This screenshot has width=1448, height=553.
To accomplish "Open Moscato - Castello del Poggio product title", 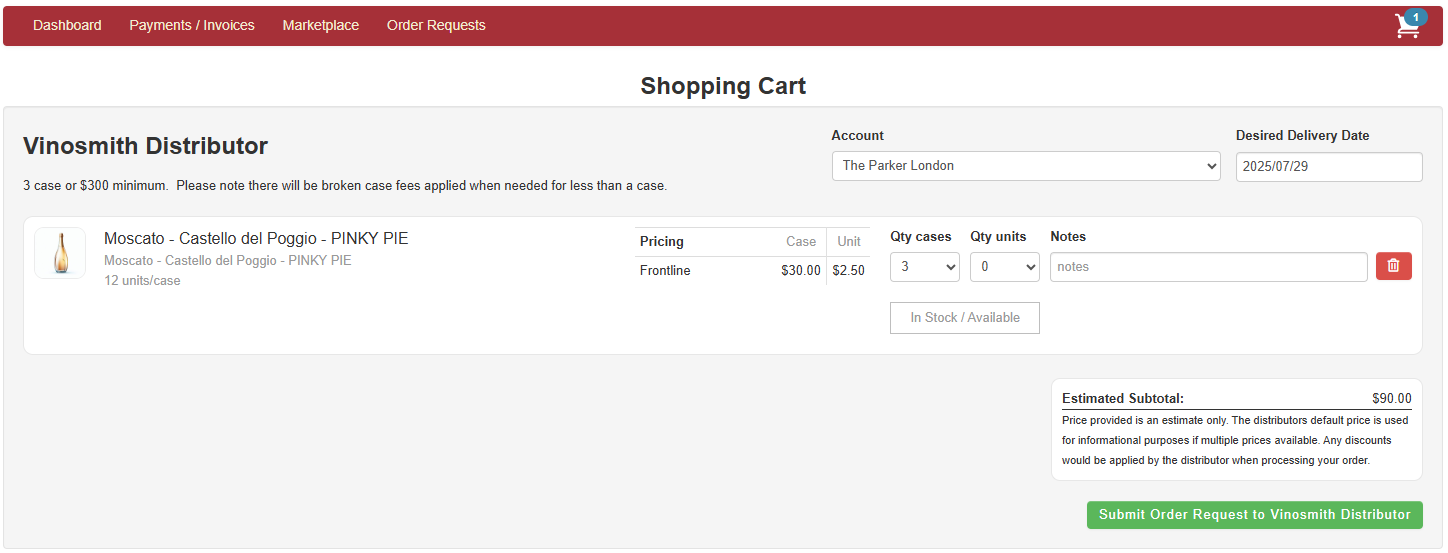I will point(256,239).
